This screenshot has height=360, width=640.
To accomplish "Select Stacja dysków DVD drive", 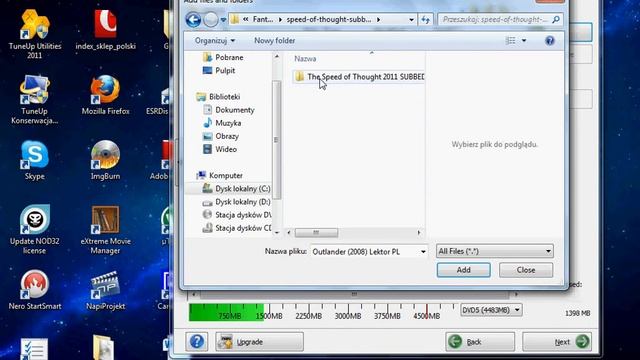I will click(x=237, y=215).
